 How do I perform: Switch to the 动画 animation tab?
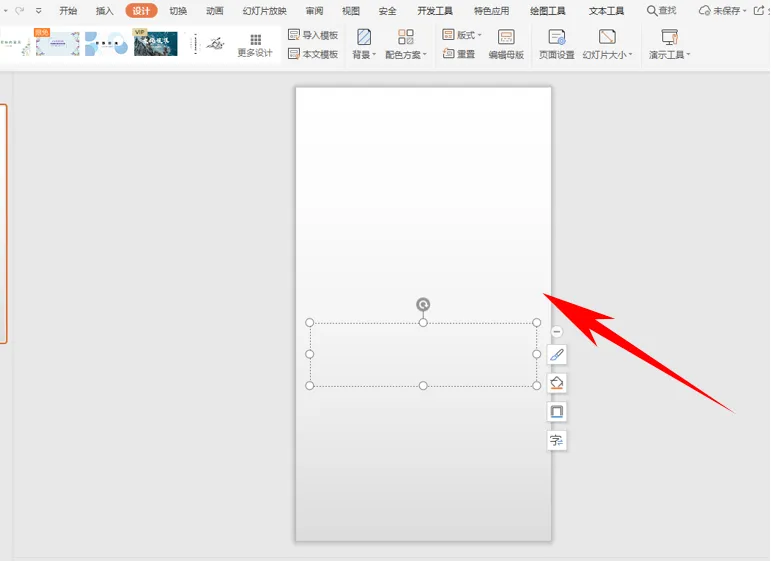pos(214,11)
